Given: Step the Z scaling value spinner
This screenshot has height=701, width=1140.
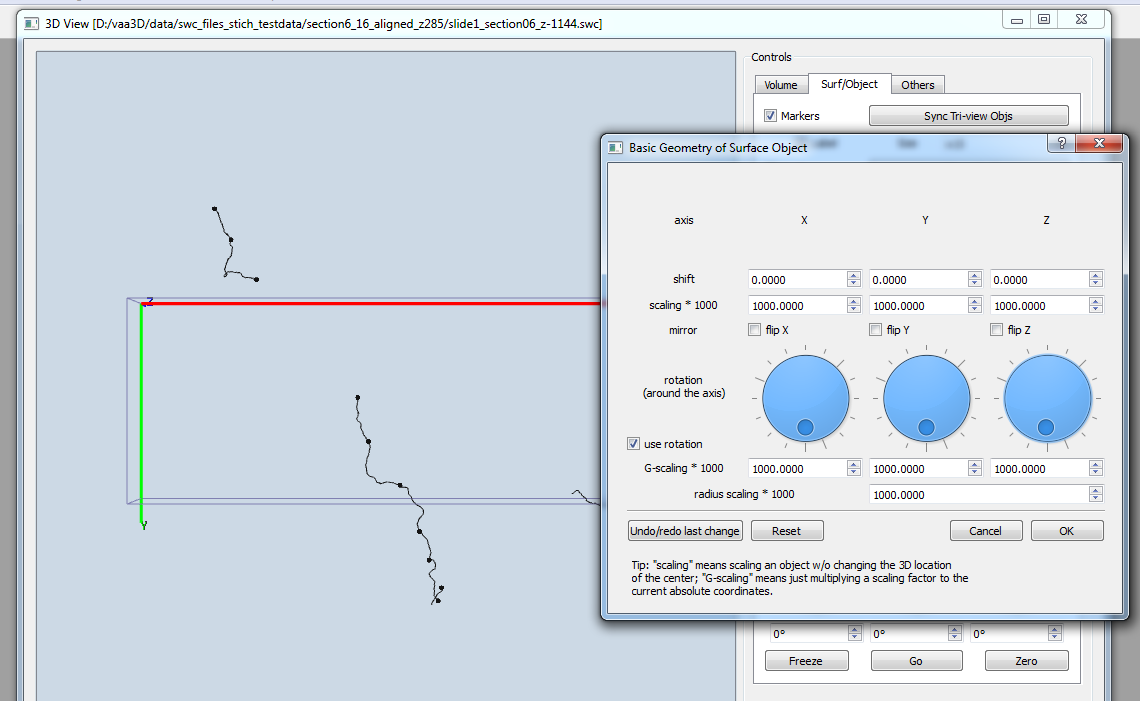Looking at the screenshot, I should click(x=1096, y=306).
